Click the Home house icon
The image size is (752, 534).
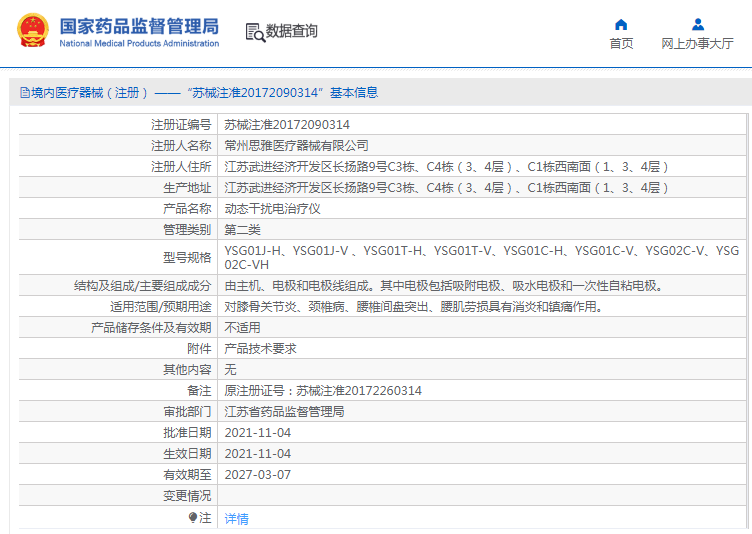pos(621,24)
